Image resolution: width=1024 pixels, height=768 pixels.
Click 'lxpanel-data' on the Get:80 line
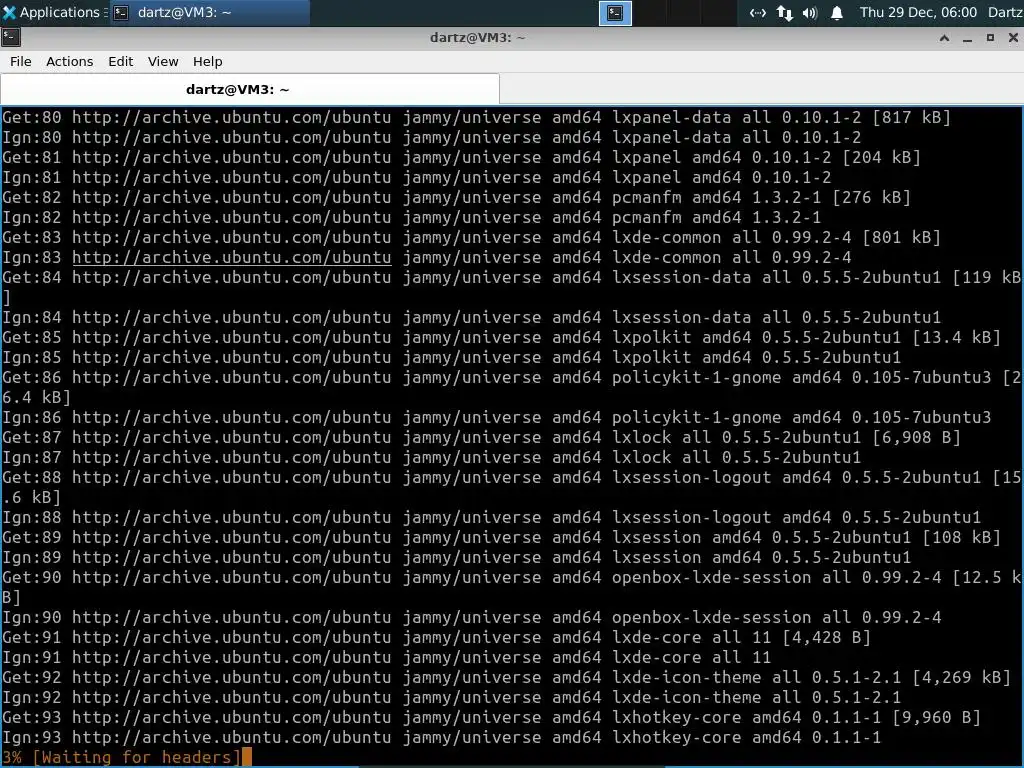point(671,118)
